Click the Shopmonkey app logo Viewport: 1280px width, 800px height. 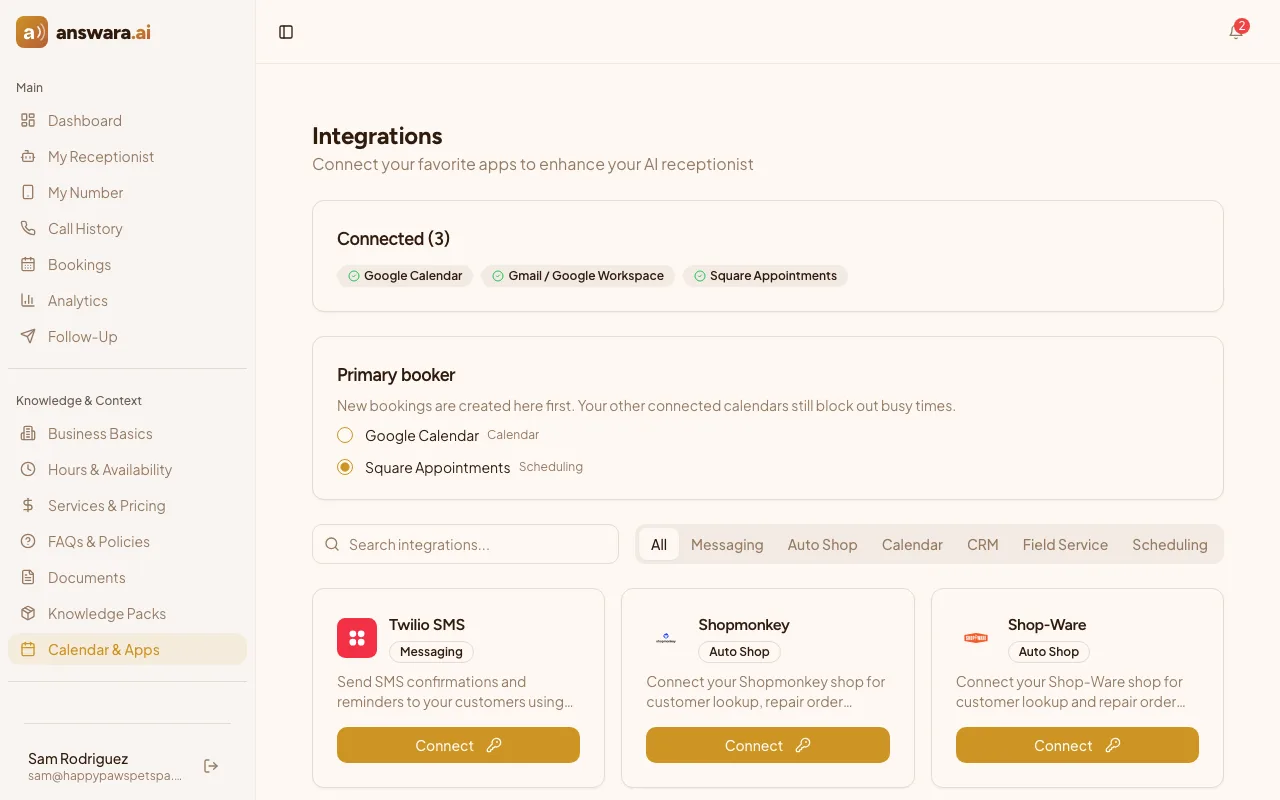[x=666, y=638]
